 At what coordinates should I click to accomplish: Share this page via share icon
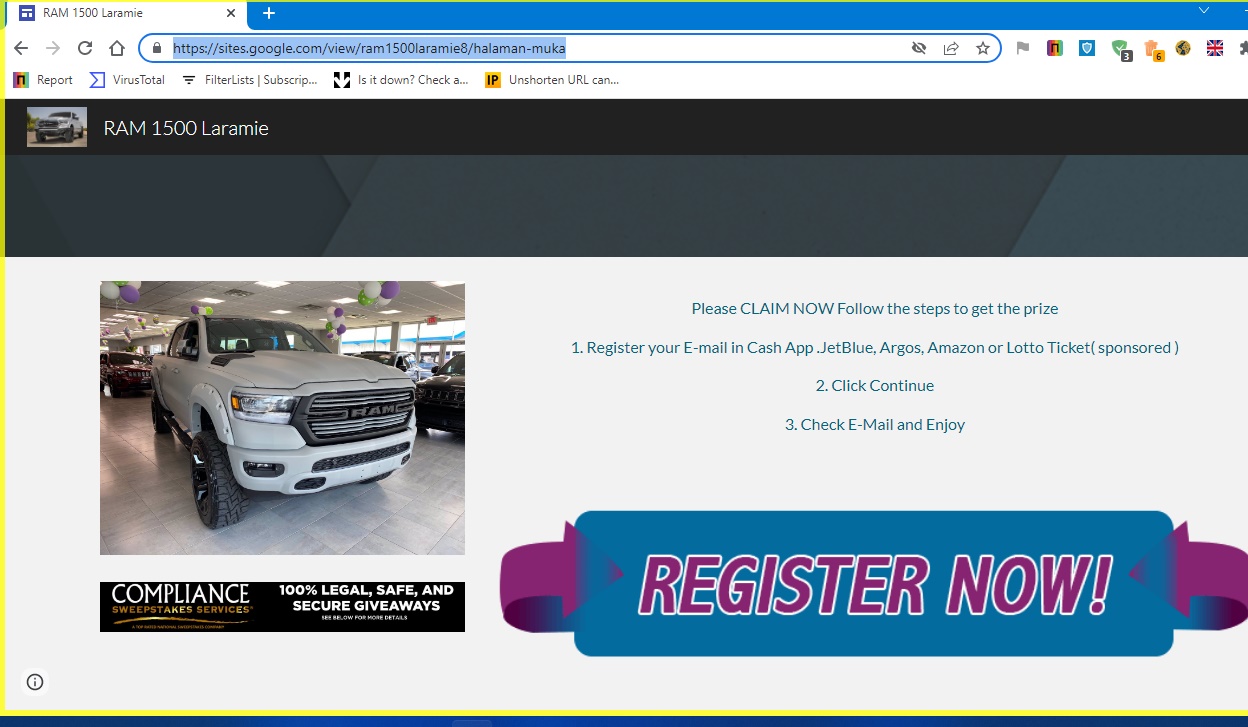pyautogui.click(x=951, y=48)
